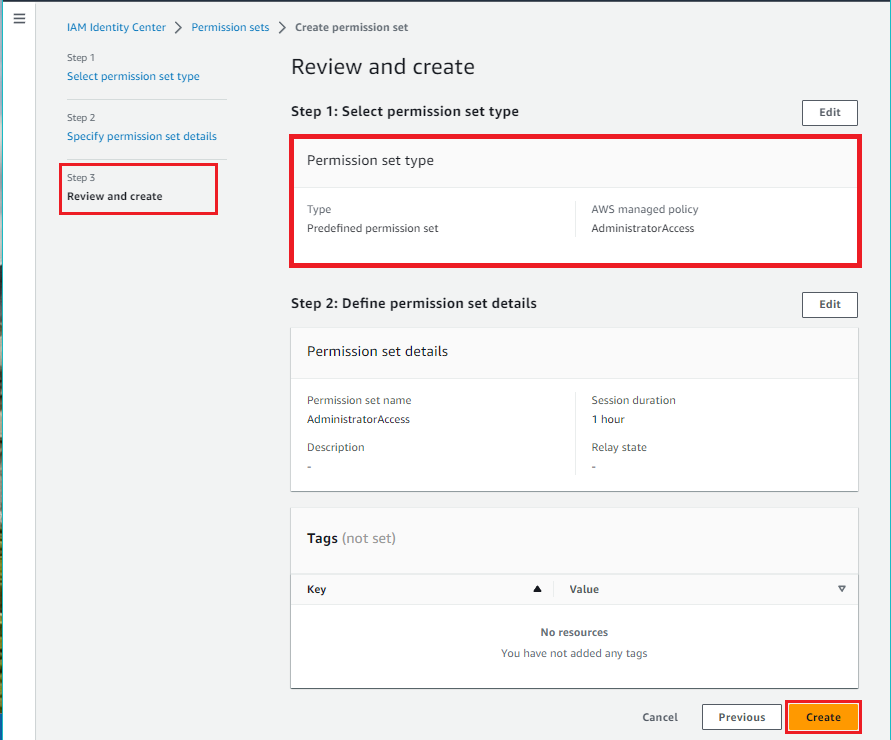
Task: Go to IAM Identity Center breadcrumb
Action: point(116,27)
